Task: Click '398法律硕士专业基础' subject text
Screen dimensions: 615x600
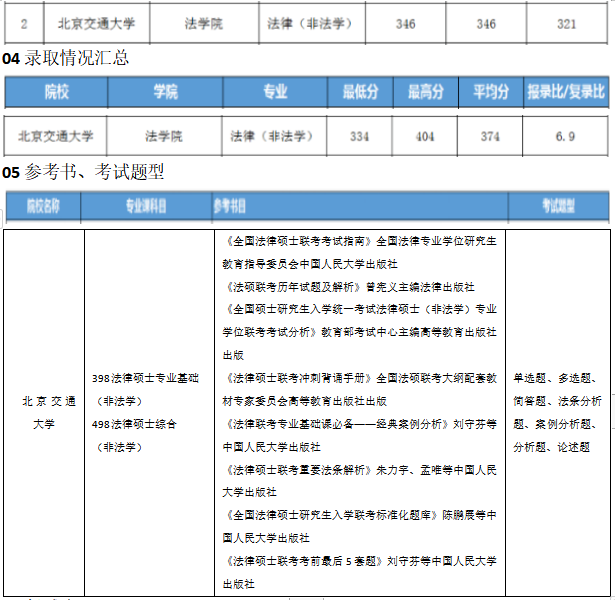Action: [x=146, y=378]
